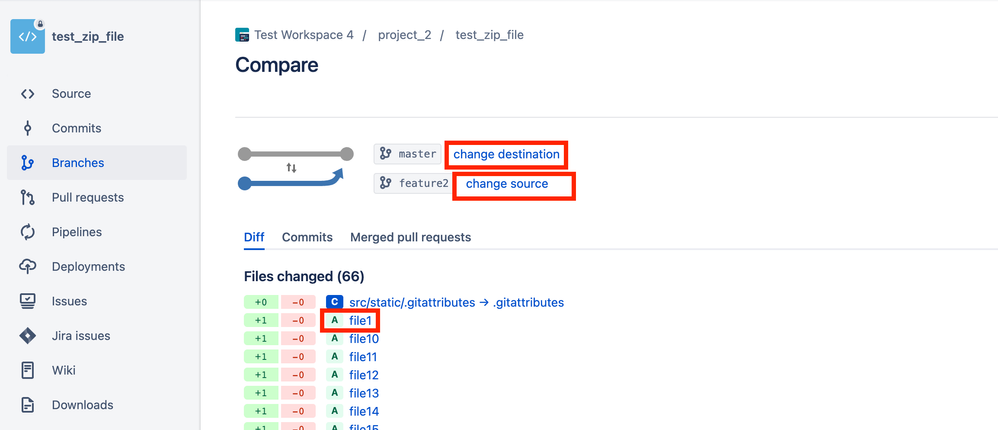The height and width of the screenshot is (430, 998).
Task: Click the Deployments cloud upload icon
Action: click(x=27, y=267)
